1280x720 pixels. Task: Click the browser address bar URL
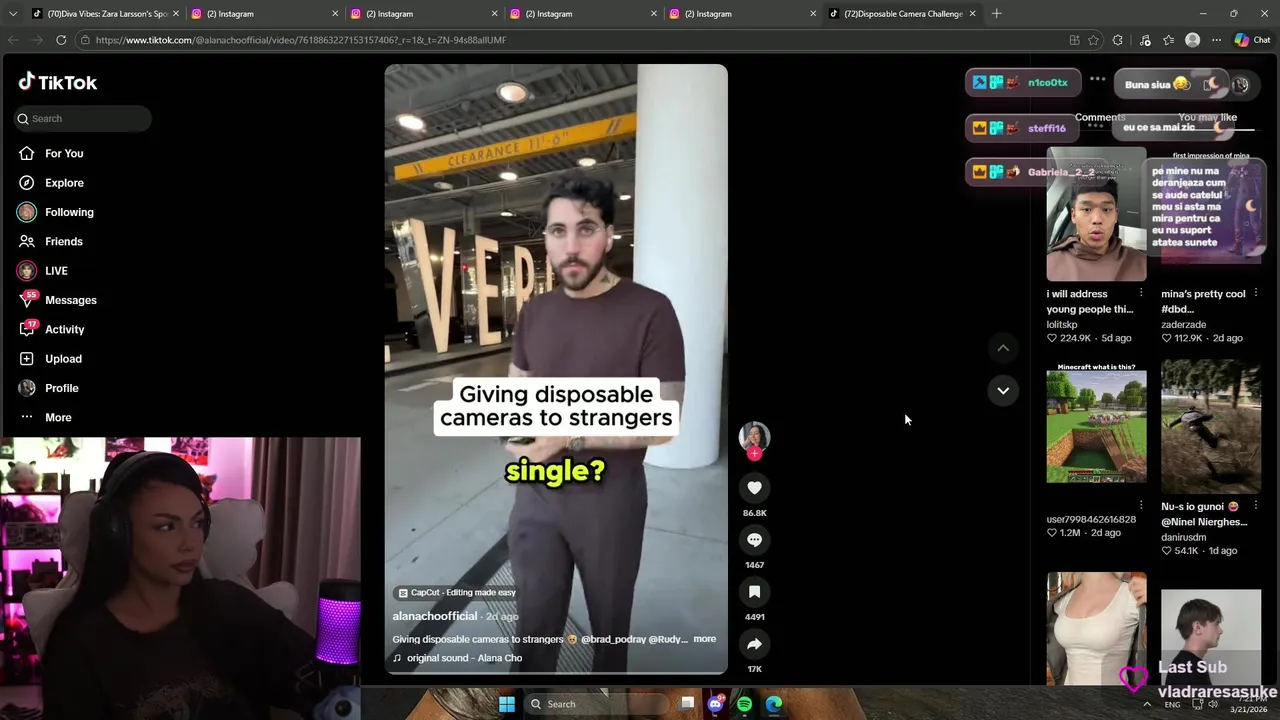click(301, 40)
